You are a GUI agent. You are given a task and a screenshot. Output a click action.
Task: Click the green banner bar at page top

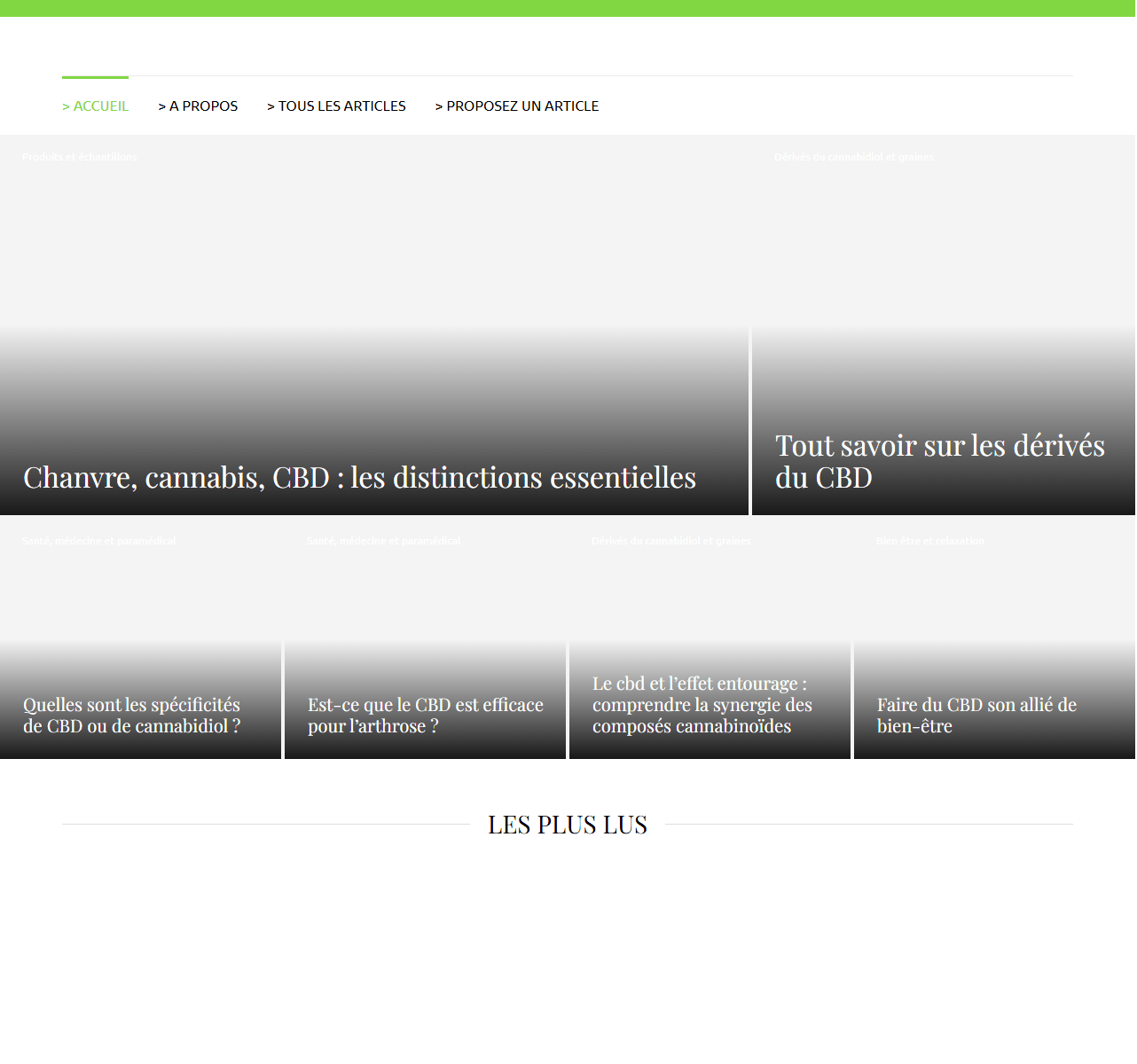[x=568, y=8]
